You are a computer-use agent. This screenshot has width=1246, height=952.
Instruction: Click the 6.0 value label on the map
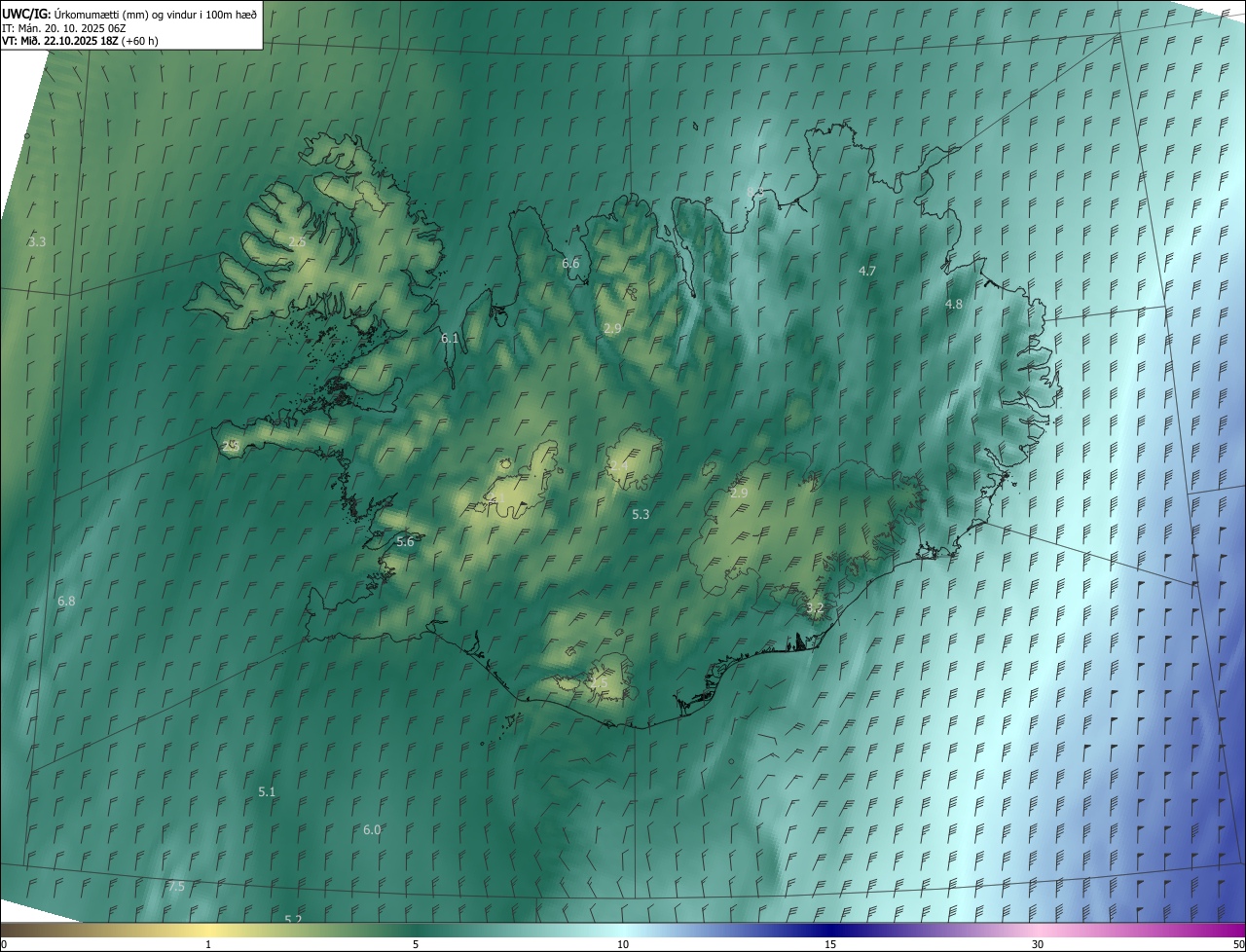tap(372, 829)
